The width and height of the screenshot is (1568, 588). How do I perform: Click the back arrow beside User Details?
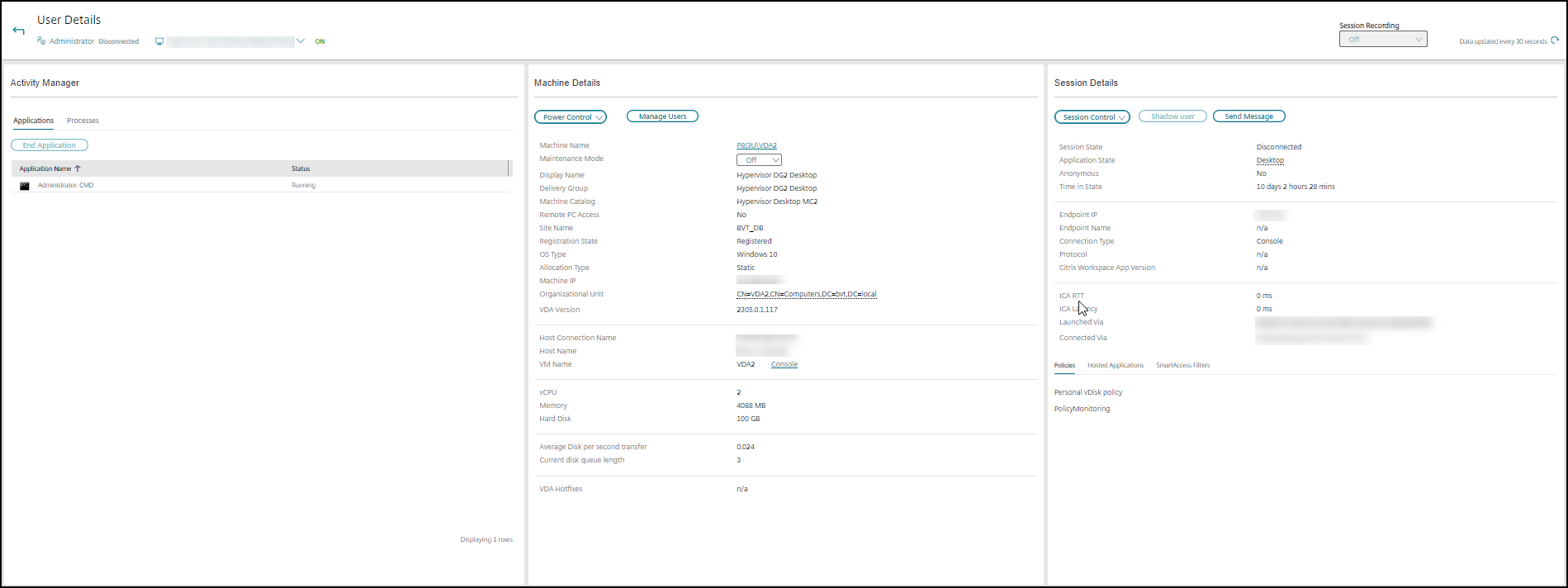[x=18, y=31]
